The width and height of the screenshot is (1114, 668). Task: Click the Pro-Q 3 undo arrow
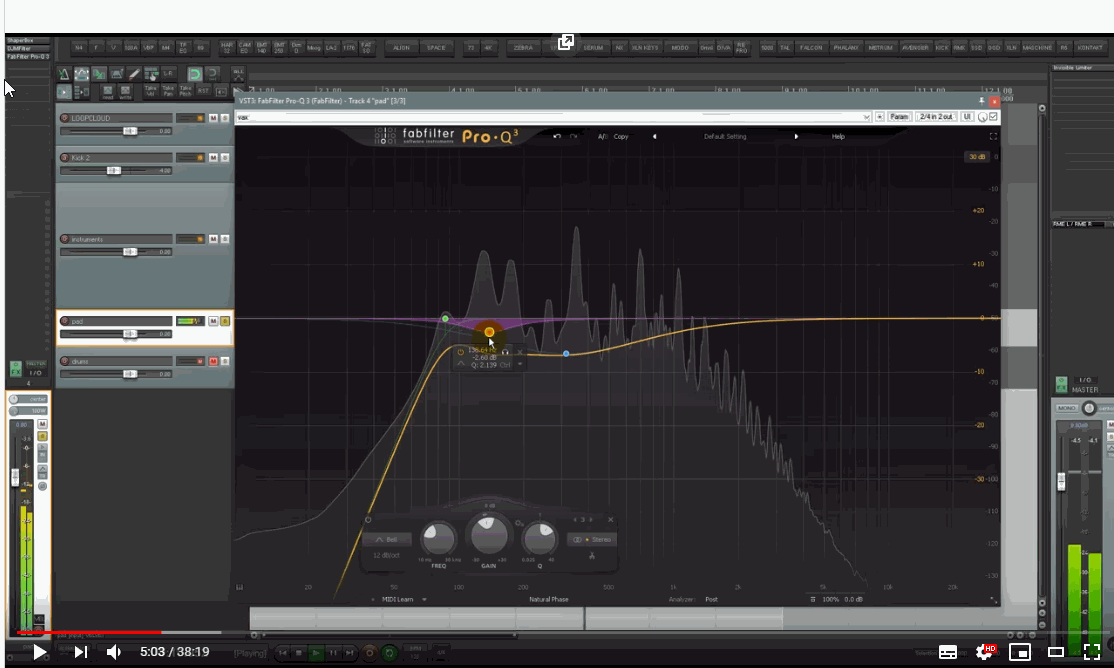point(557,136)
